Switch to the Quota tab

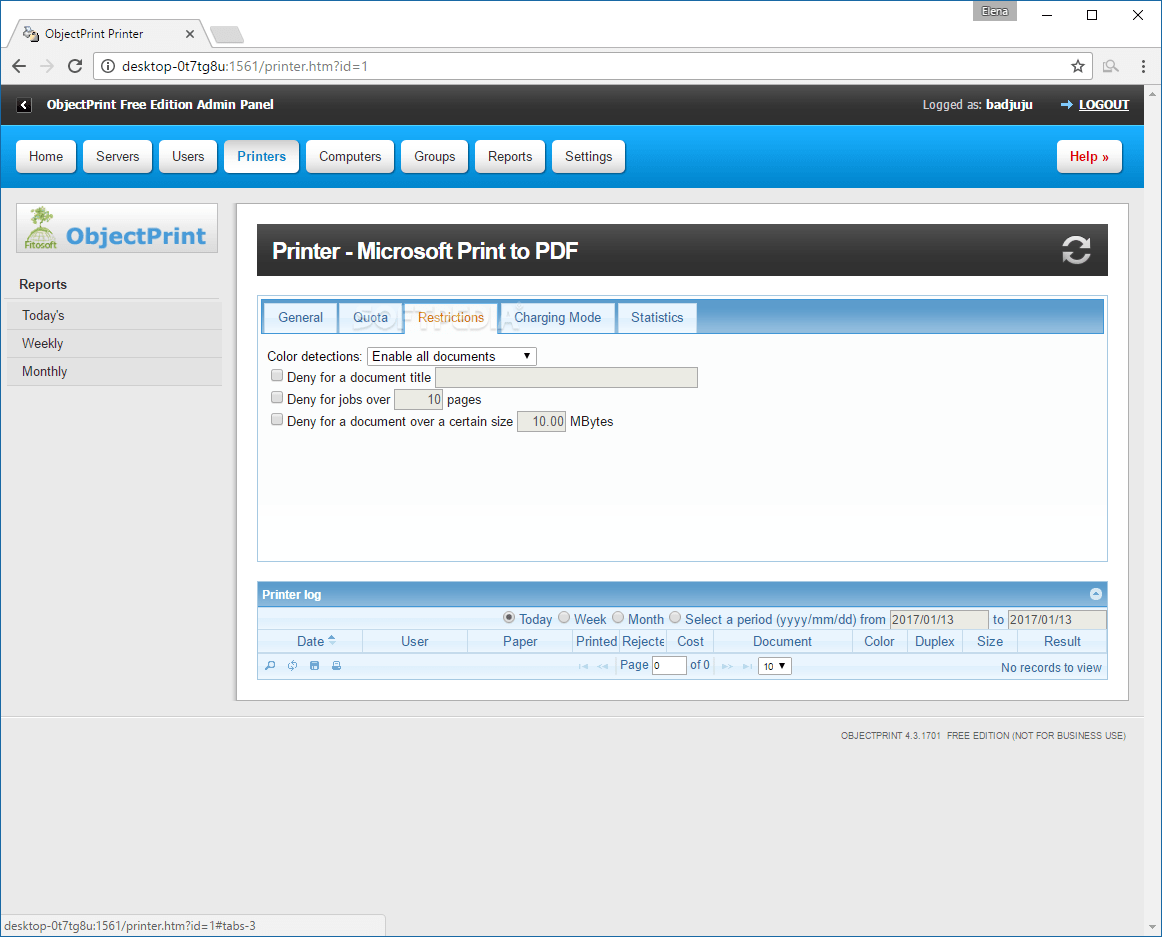371,317
